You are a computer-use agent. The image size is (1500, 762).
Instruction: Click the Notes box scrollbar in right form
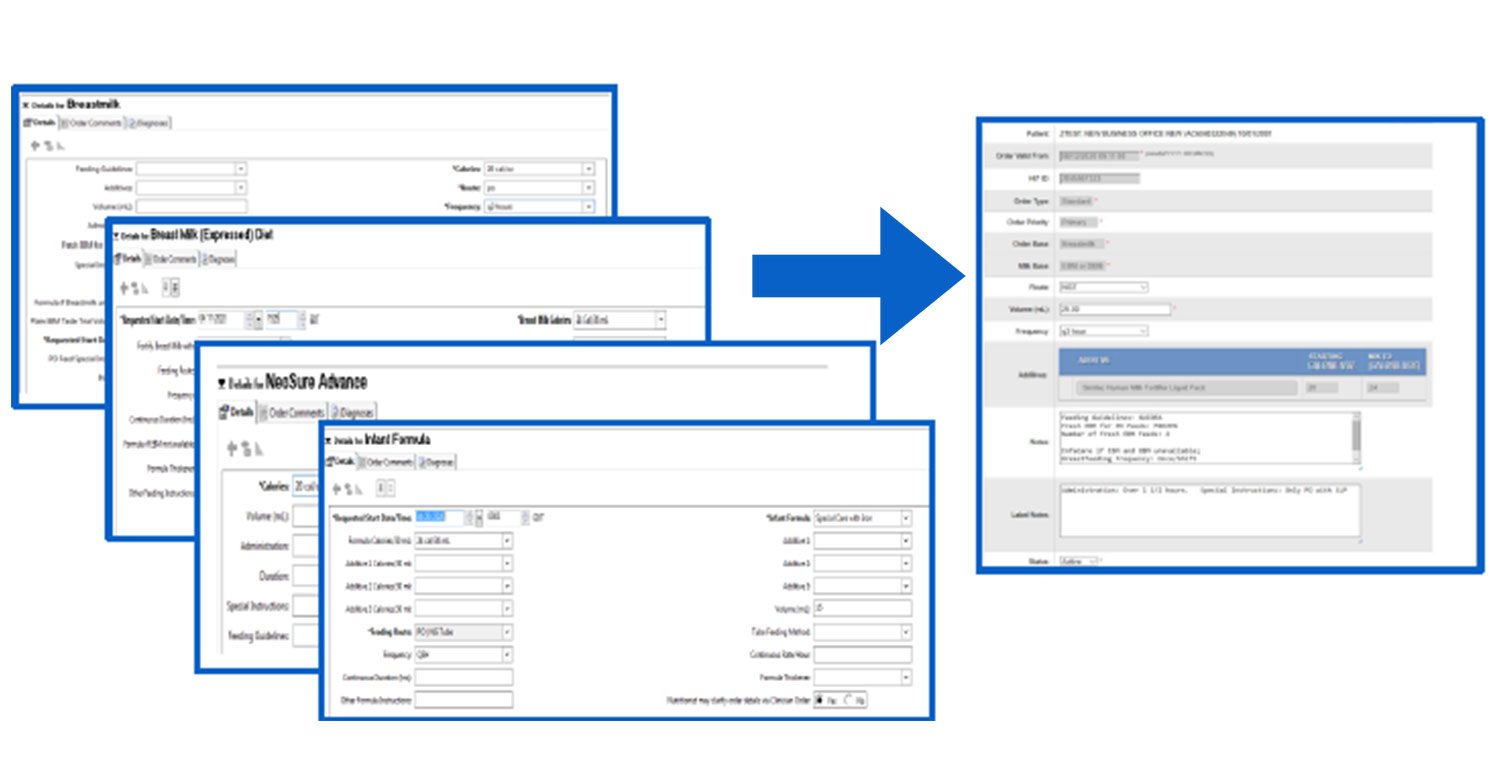coord(1355,435)
